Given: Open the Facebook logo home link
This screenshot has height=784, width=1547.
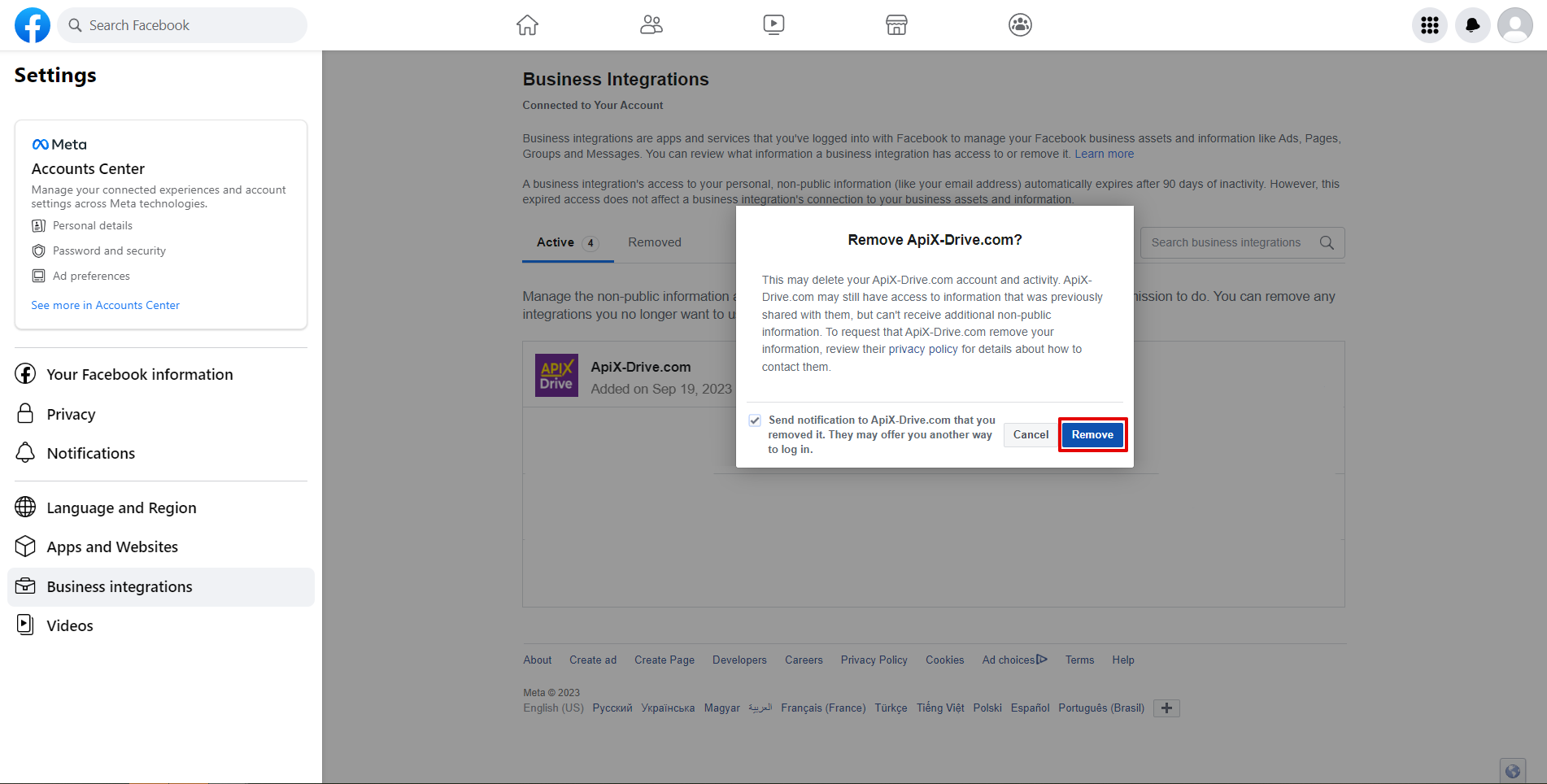Looking at the screenshot, I should 33,25.
